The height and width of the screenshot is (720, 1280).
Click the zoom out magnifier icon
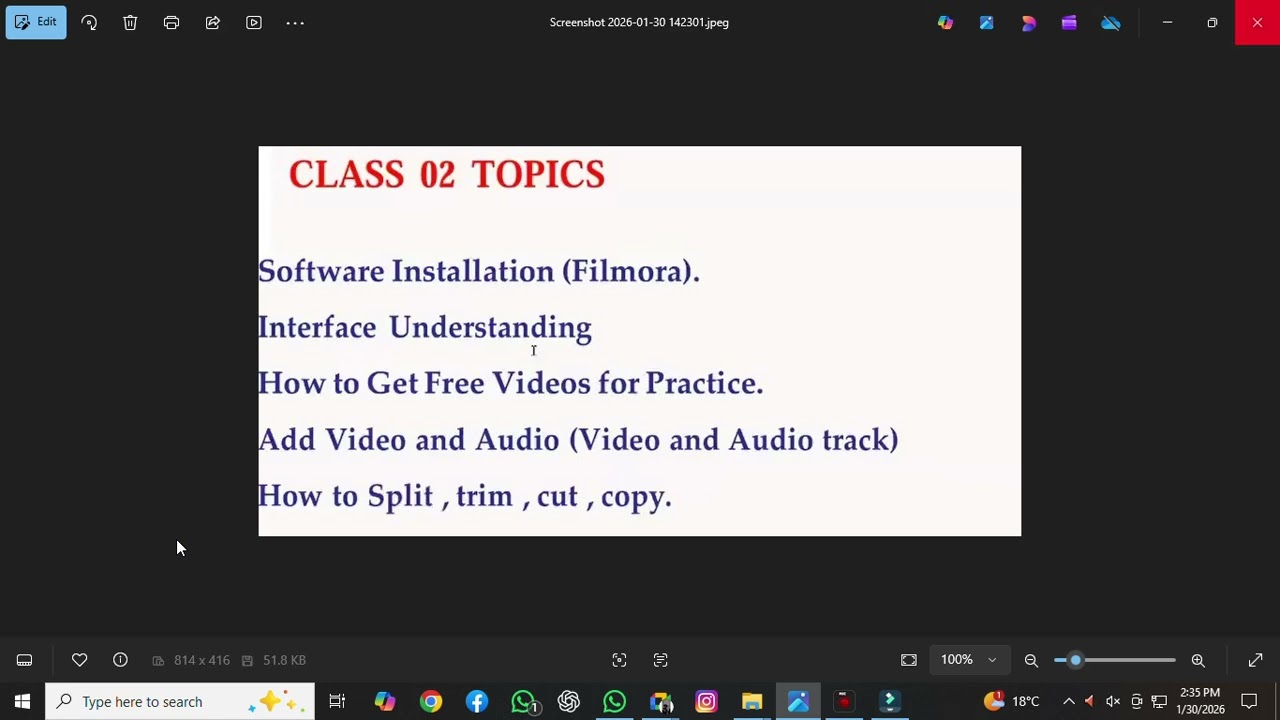tap(1031, 660)
